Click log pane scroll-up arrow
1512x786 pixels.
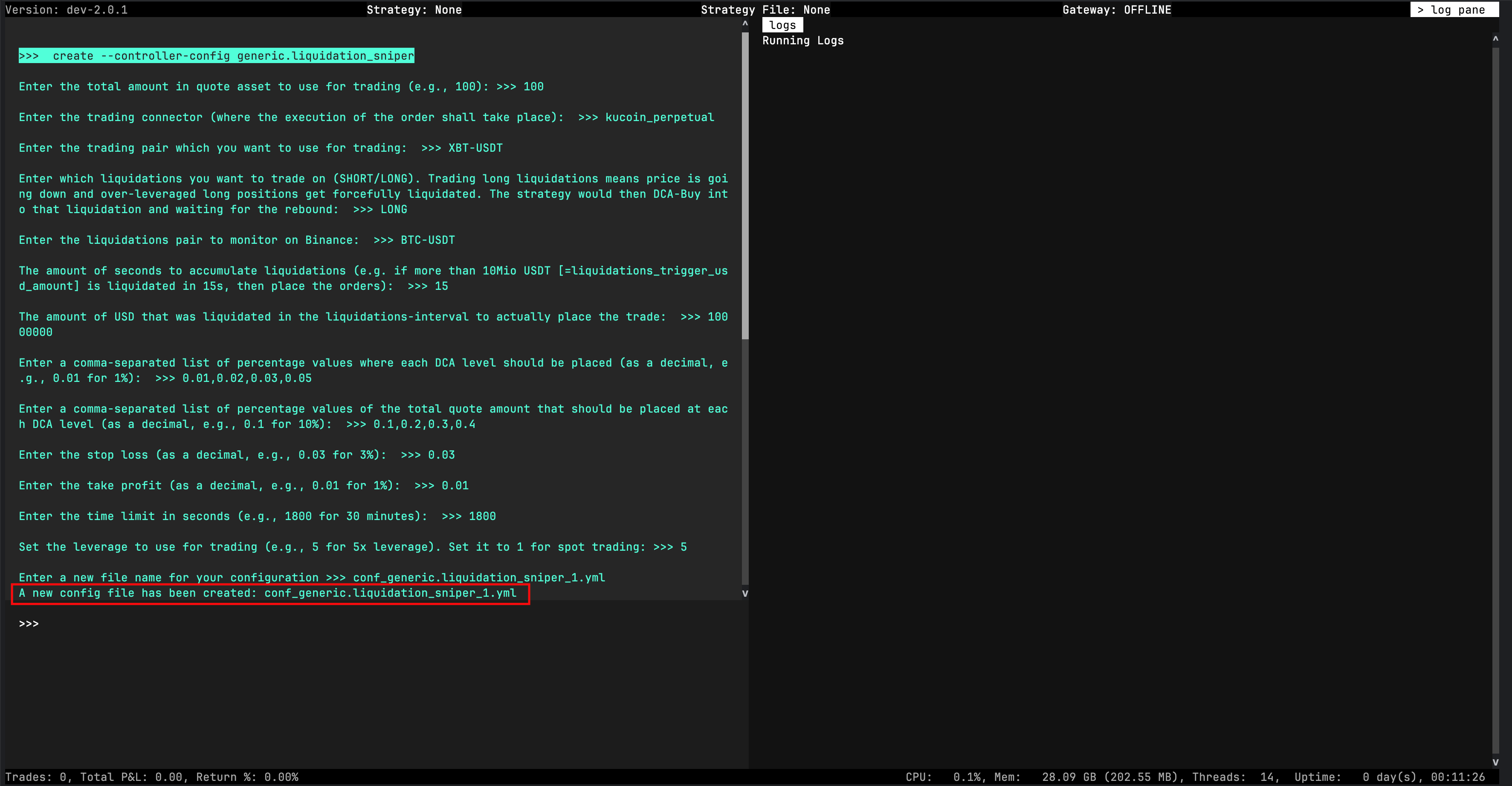click(1495, 39)
